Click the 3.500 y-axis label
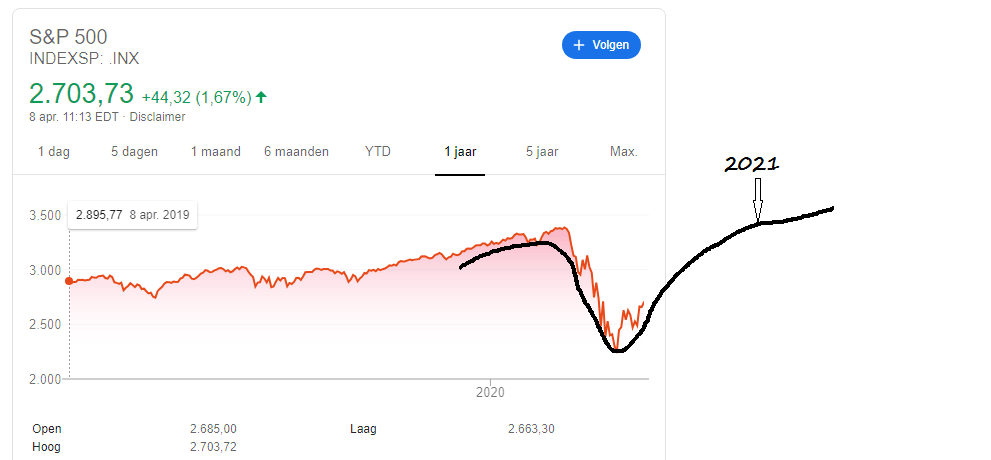 point(48,215)
